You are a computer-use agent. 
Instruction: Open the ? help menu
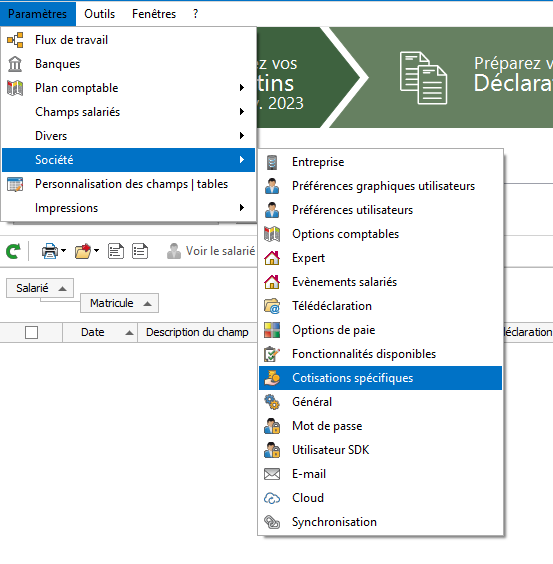click(x=195, y=14)
